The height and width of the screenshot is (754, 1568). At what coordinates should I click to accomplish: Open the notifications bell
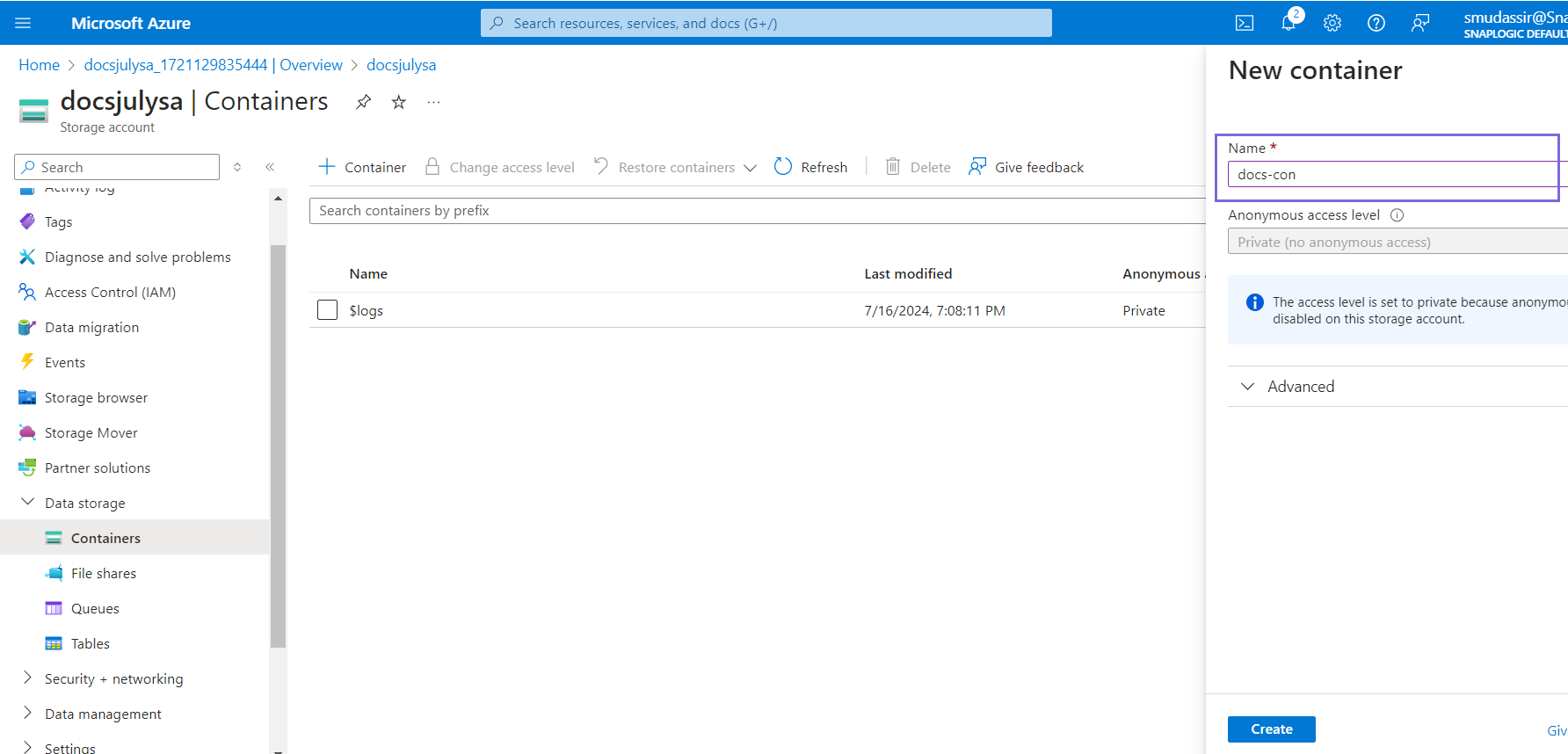click(x=1289, y=23)
